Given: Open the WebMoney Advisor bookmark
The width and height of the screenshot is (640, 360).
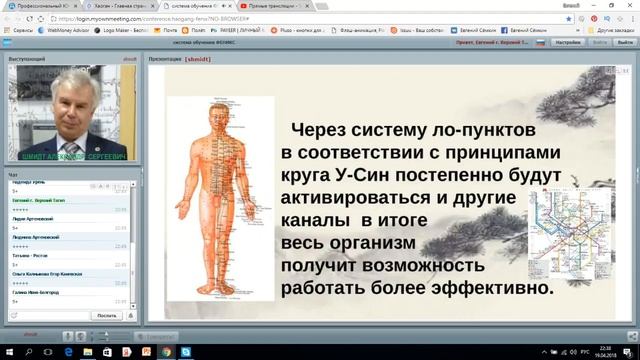Looking at the screenshot, I should 63,30.
